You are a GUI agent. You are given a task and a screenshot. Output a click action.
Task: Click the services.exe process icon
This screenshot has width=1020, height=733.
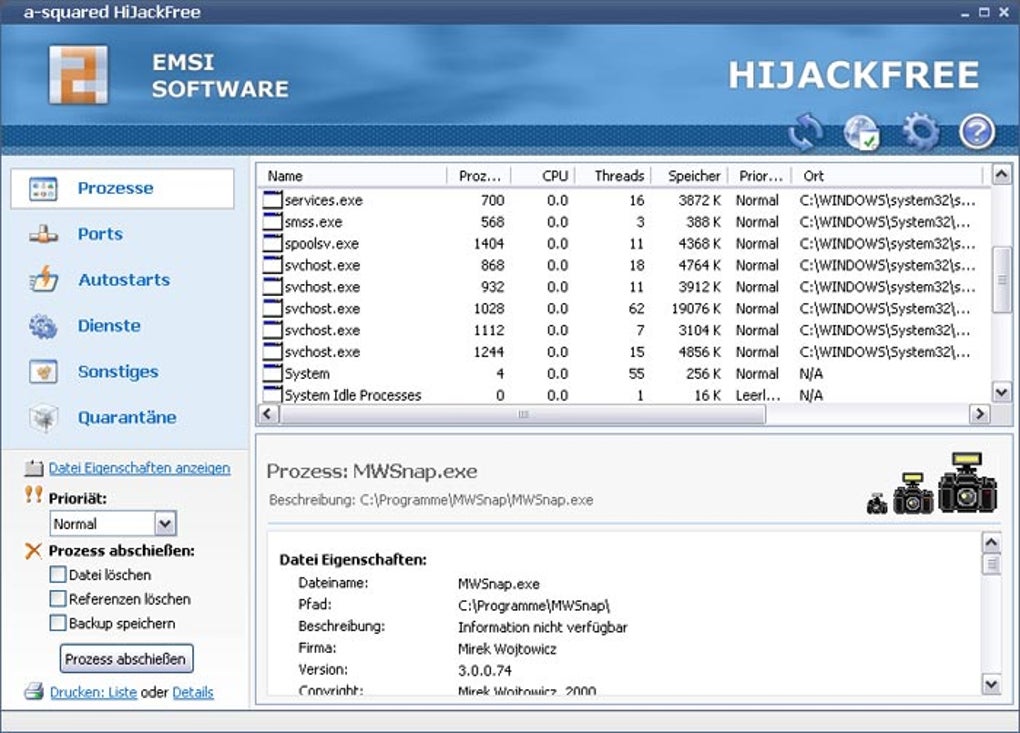click(x=273, y=200)
